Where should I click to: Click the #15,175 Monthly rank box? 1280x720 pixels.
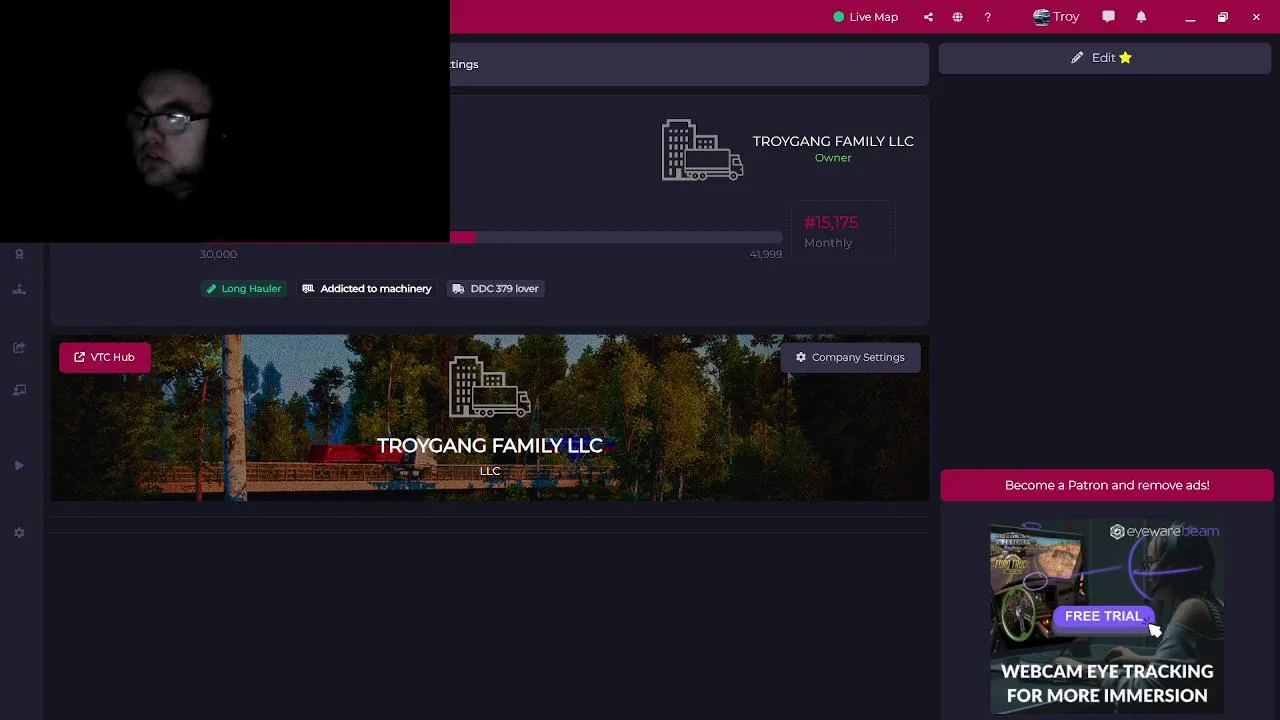(842, 231)
